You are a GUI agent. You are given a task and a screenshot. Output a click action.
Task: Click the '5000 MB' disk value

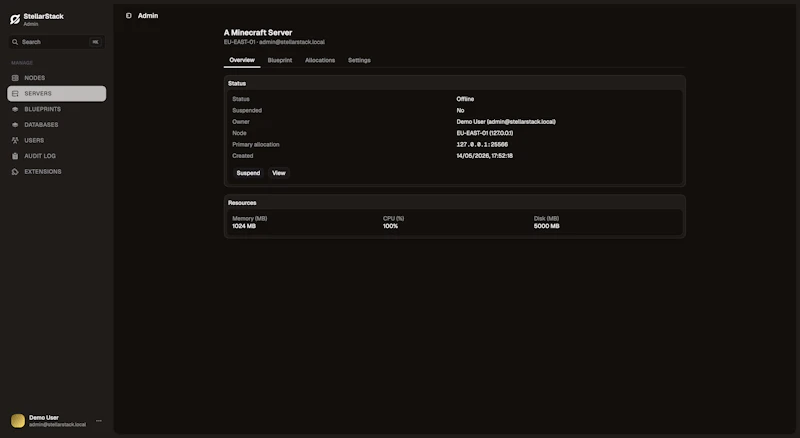546,226
